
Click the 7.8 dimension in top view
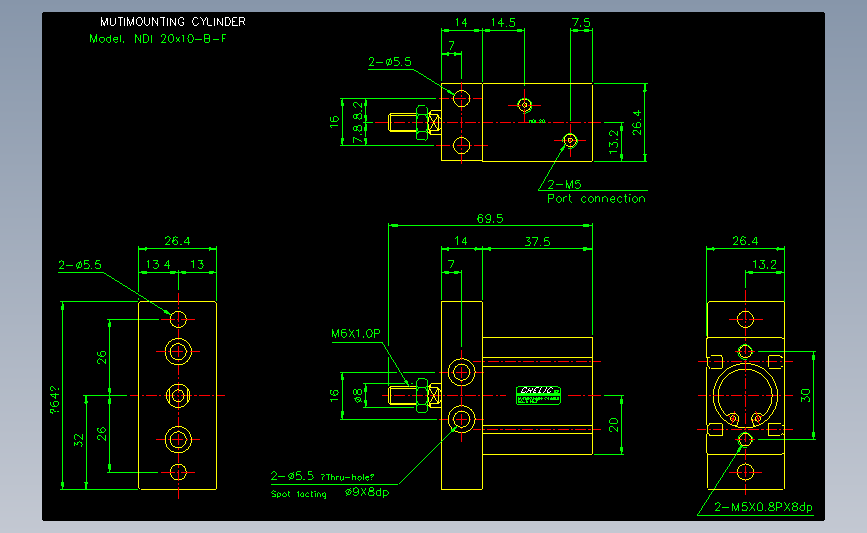pos(358,133)
